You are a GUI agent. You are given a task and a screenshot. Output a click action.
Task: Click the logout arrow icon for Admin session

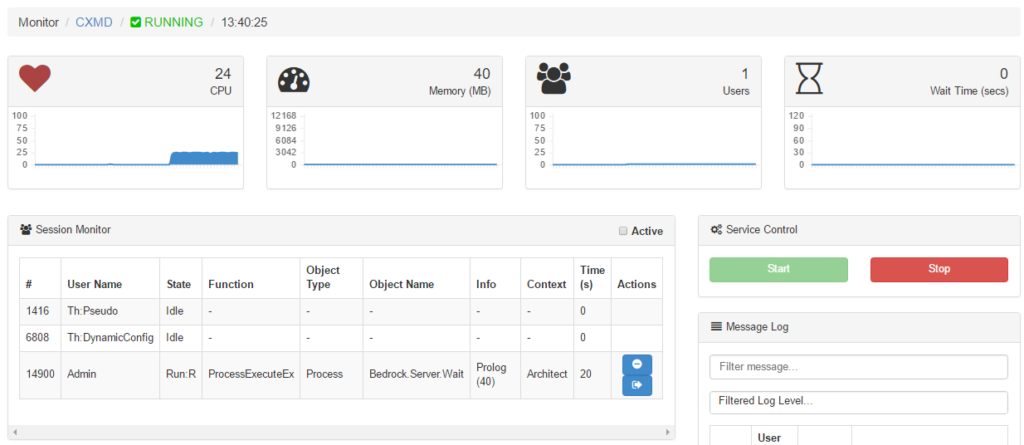click(637, 384)
